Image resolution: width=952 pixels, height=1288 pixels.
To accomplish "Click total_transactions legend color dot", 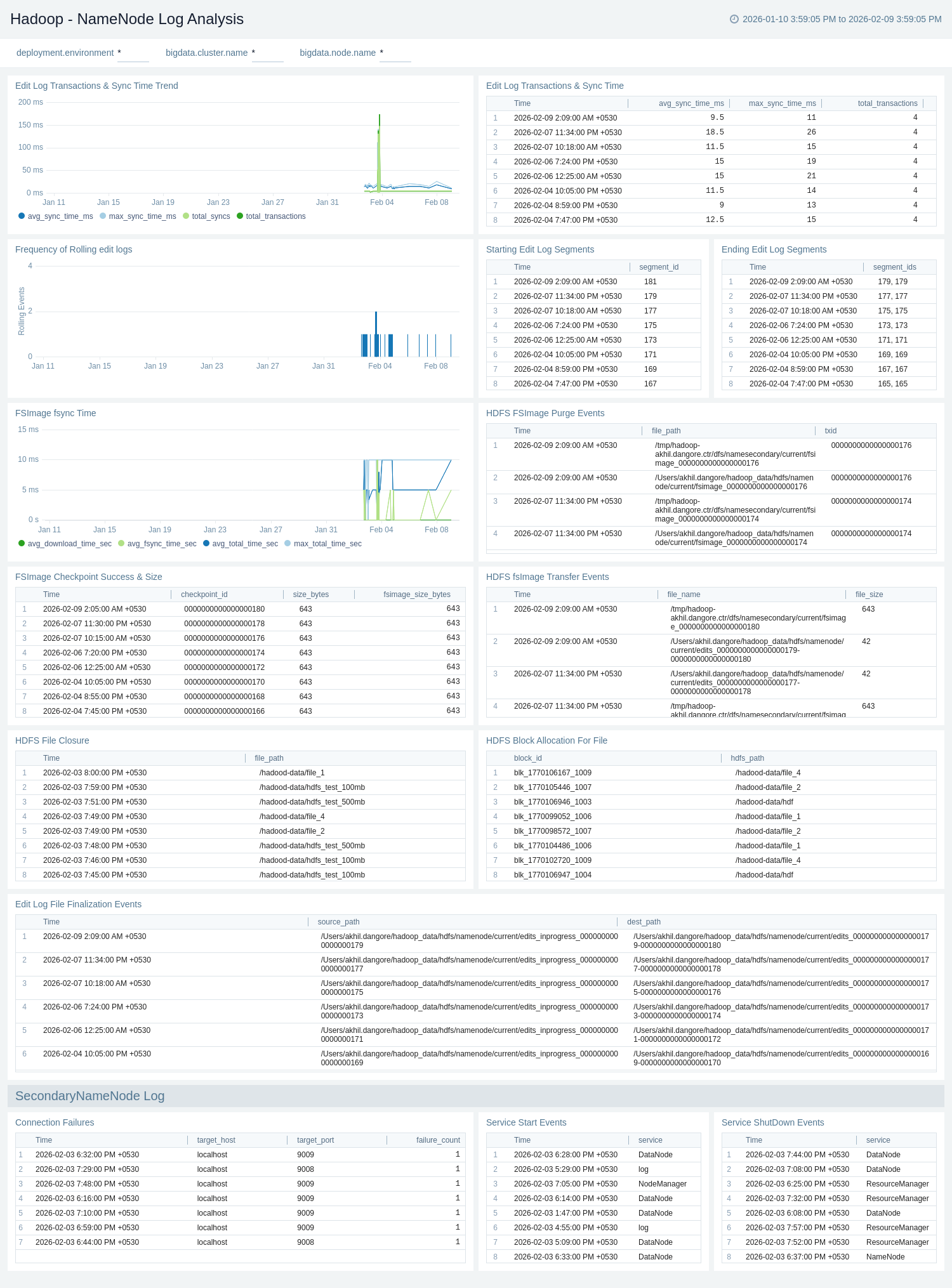I will pyautogui.click(x=240, y=216).
